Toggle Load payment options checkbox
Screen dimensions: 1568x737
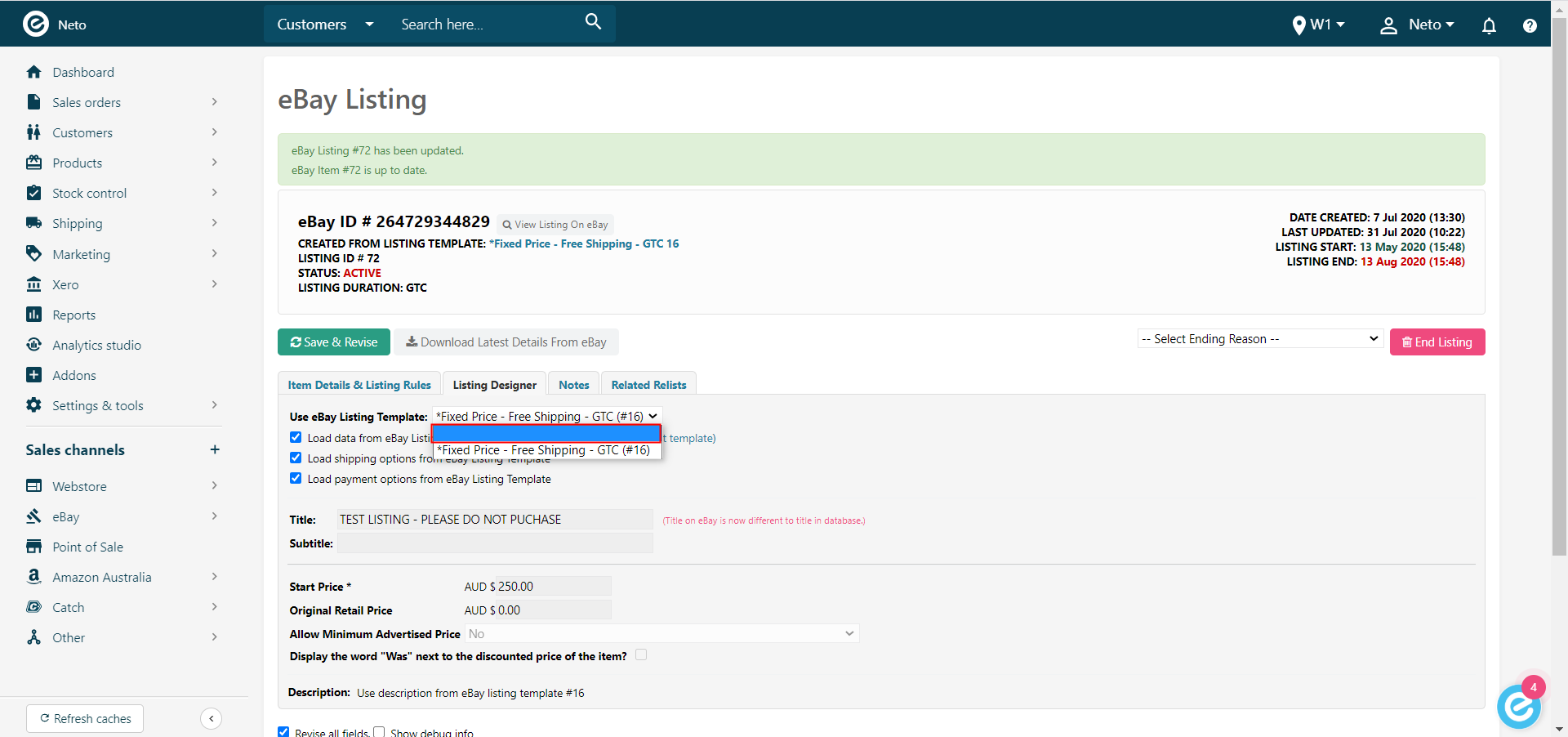(296, 479)
